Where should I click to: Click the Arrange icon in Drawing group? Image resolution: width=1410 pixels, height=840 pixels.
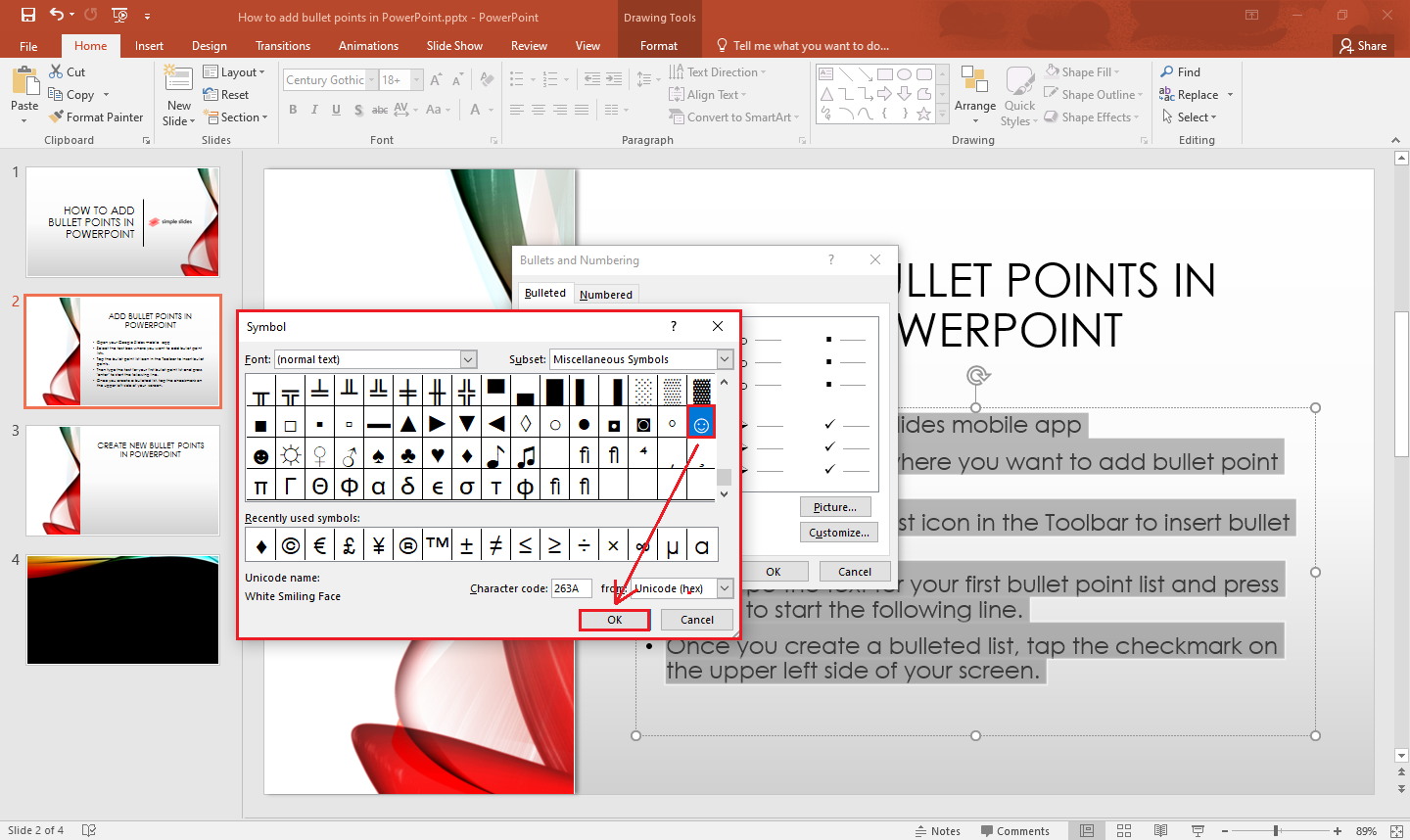[974, 82]
